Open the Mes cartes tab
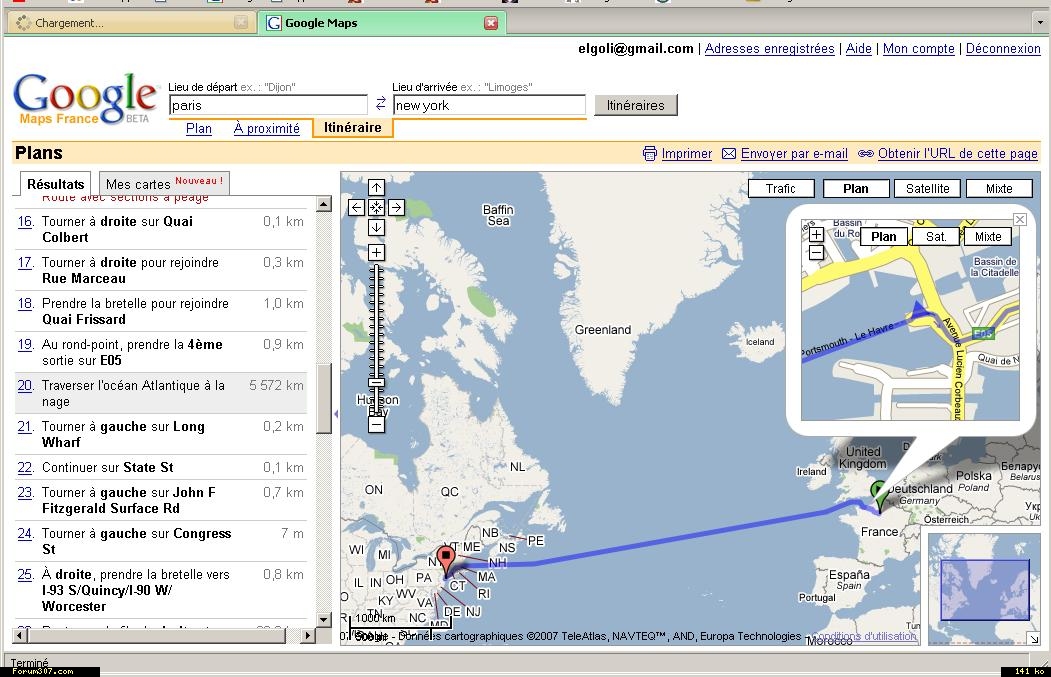The width and height of the screenshot is (1051, 677). [165, 184]
